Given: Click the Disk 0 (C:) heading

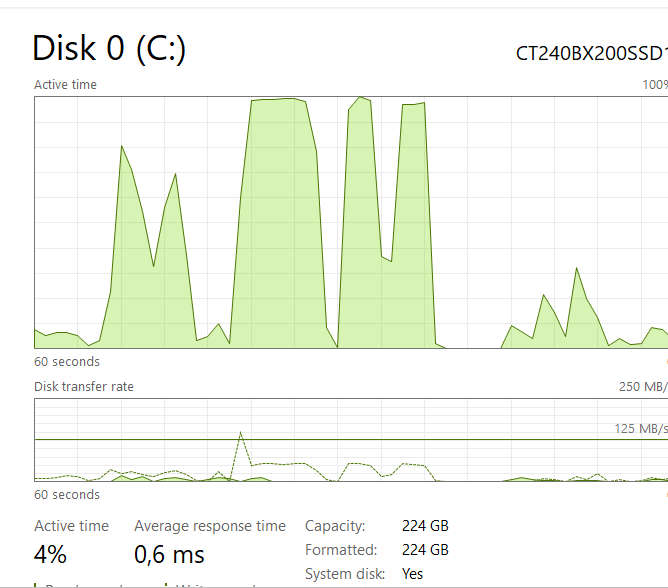Looking at the screenshot, I should pyautogui.click(x=109, y=48).
